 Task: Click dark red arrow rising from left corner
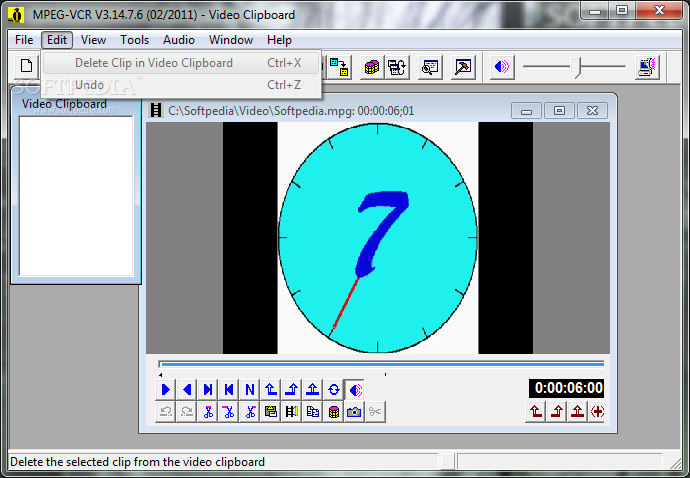point(536,412)
